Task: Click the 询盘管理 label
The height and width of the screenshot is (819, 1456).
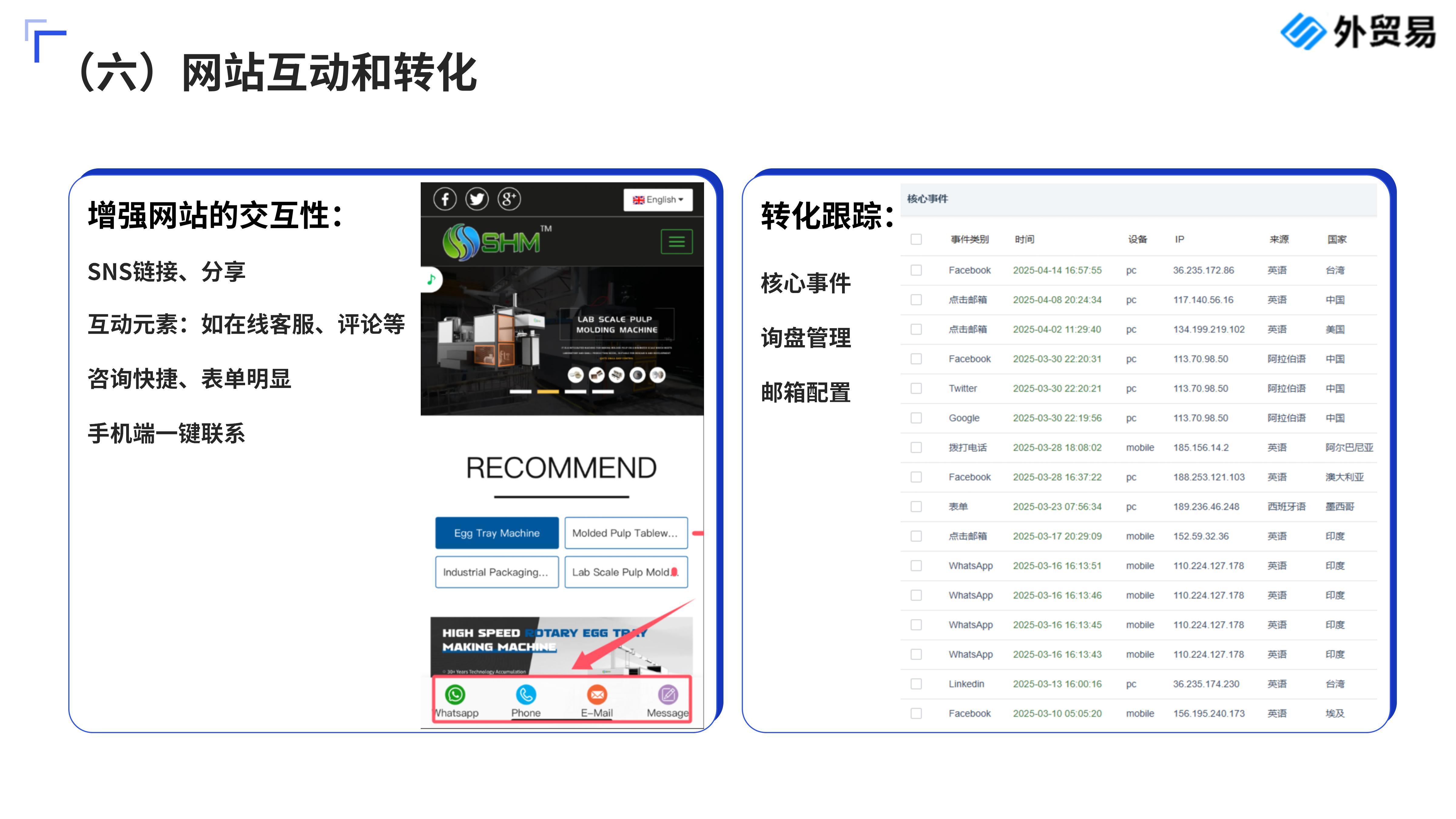Action: tap(805, 338)
